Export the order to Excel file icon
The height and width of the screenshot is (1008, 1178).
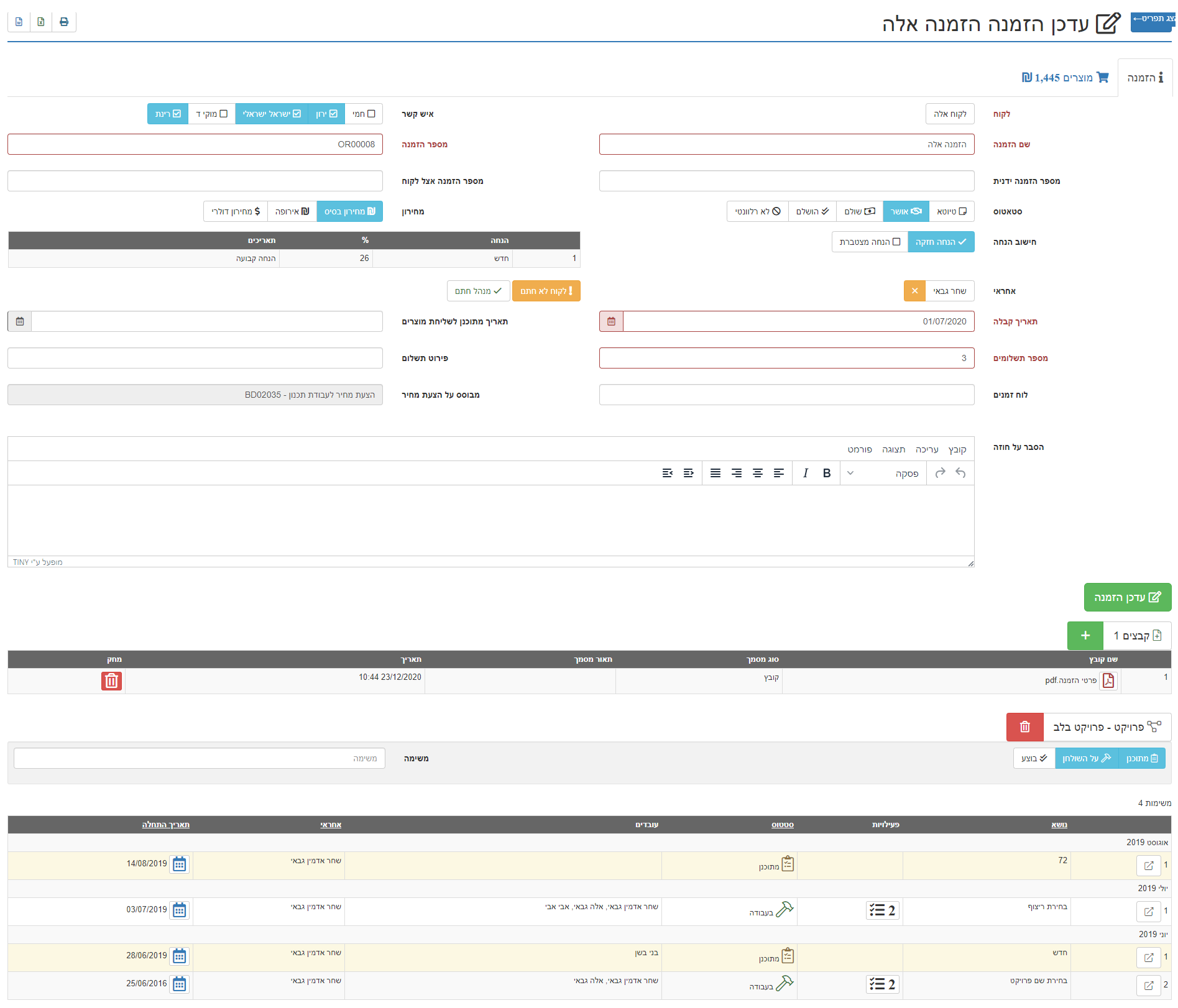[x=41, y=22]
